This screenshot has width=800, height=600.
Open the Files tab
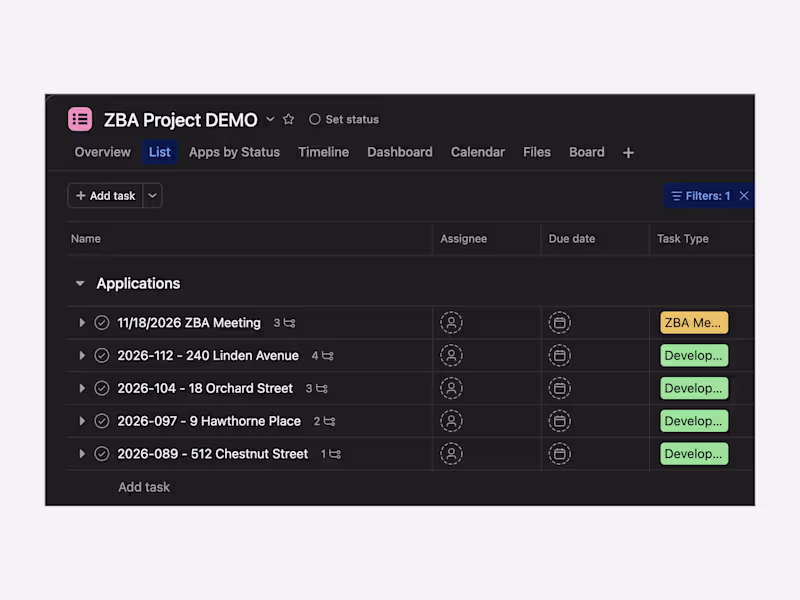click(x=537, y=152)
